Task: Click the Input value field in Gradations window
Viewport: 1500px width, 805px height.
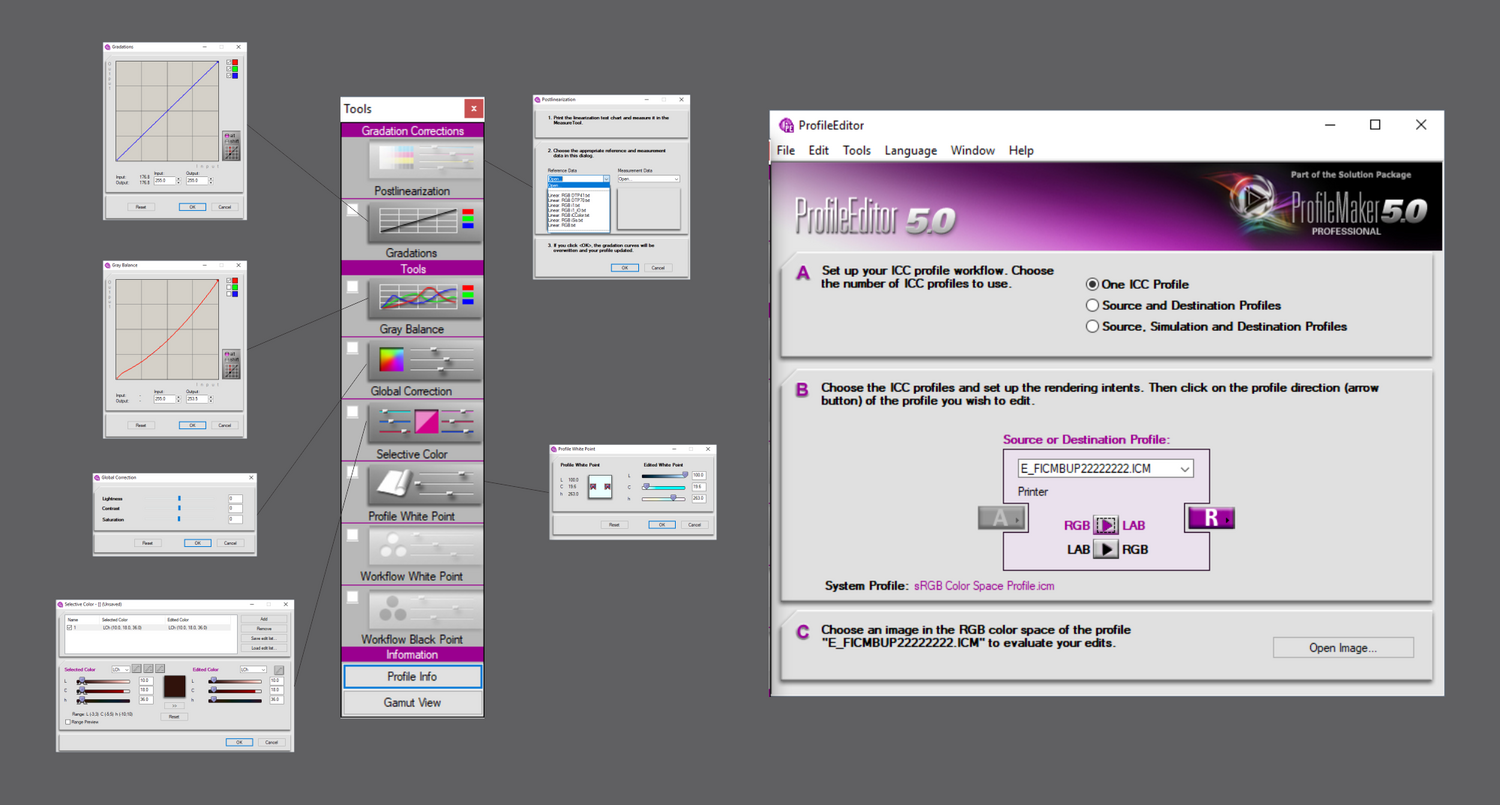Action: point(165,180)
